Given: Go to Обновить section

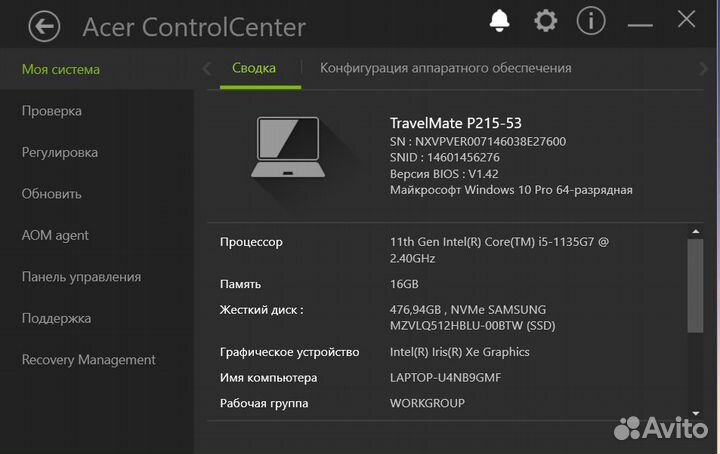Looking at the screenshot, I should [51, 194].
